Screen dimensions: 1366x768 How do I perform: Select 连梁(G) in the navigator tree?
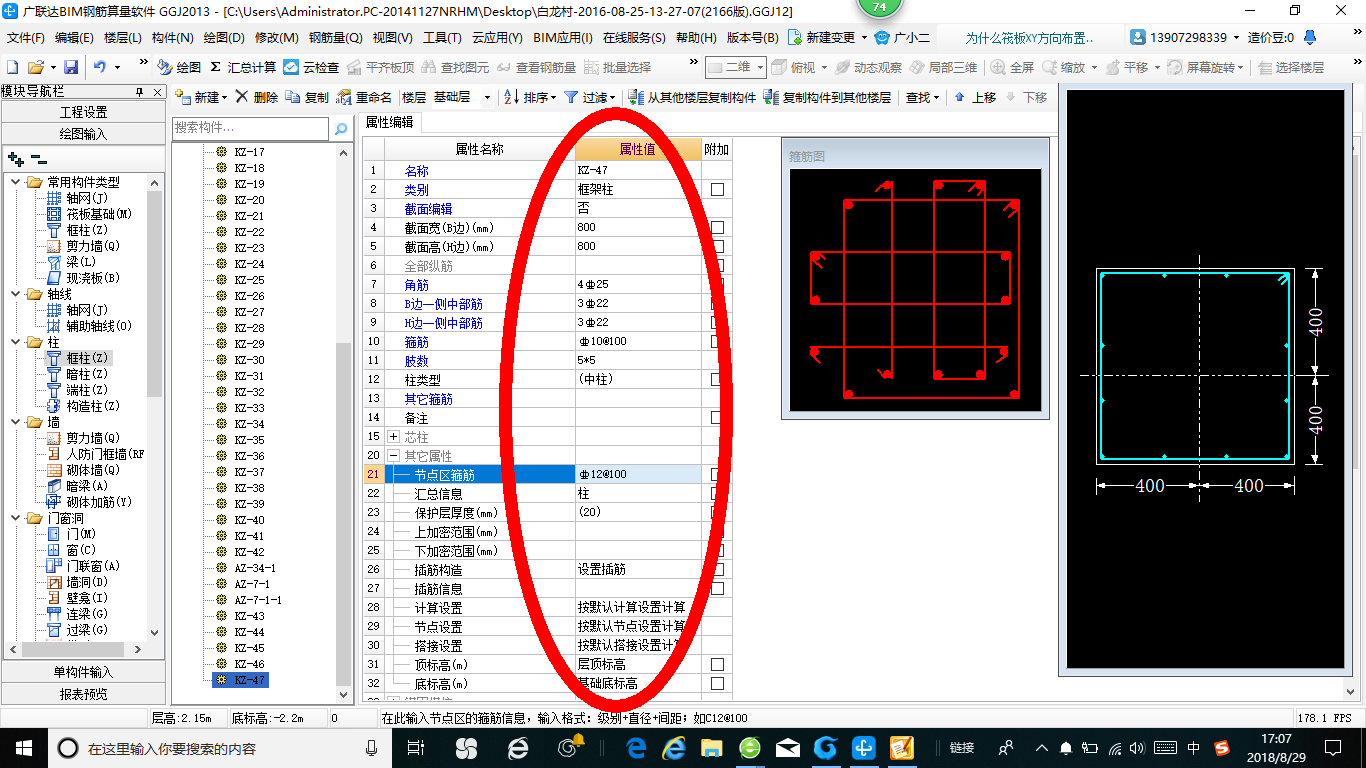tap(77, 614)
